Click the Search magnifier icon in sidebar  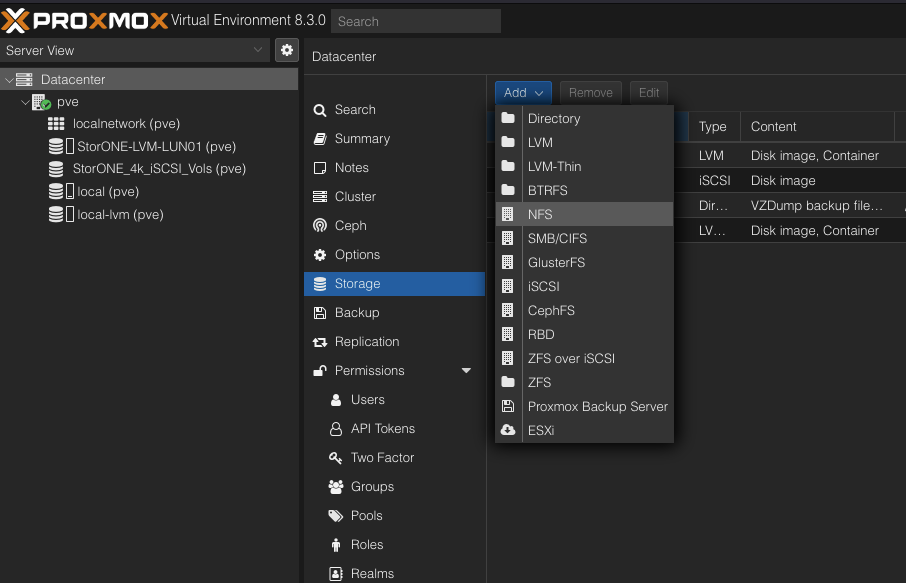coord(320,110)
